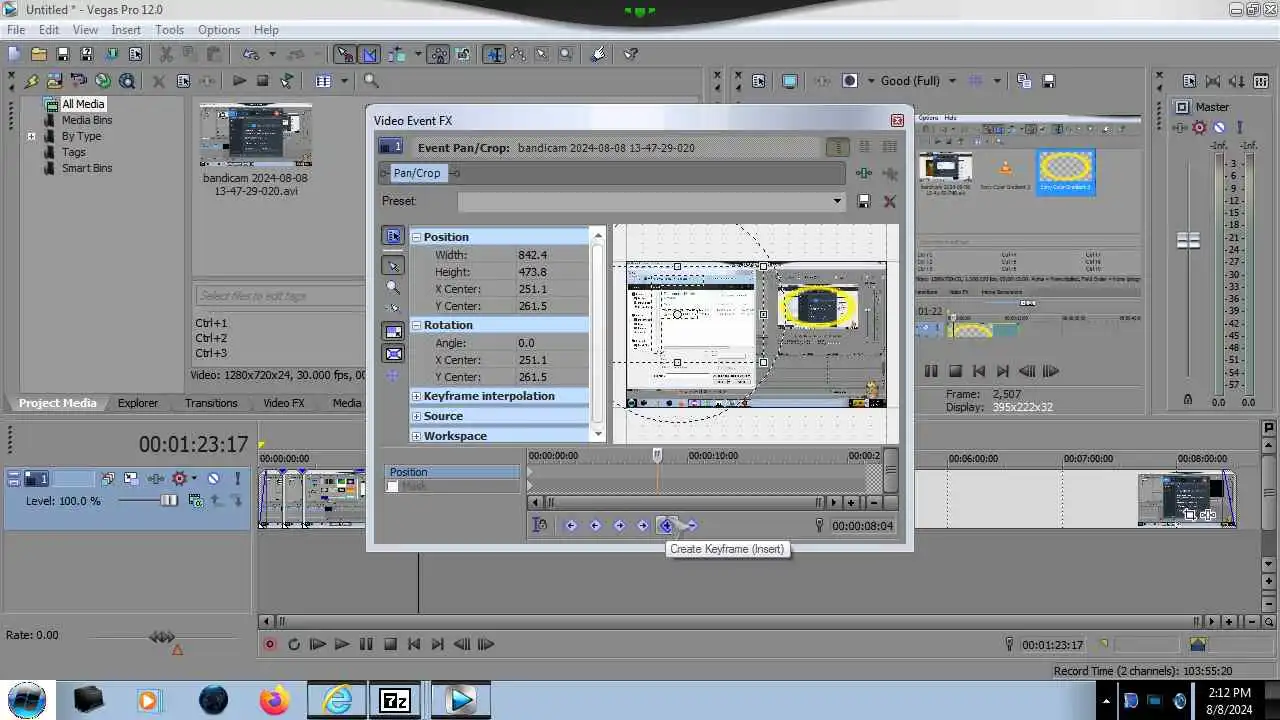Image resolution: width=1280 pixels, height=720 pixels.
Task: Select the All Media bin
Action: tap(82, 104)
